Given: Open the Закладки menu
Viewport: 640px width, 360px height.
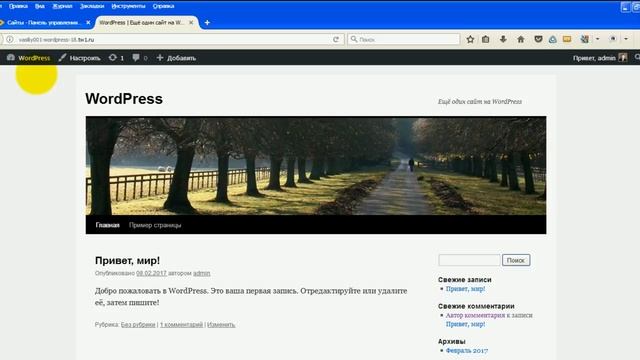Looking at the screenshot, I should (92, 6).
